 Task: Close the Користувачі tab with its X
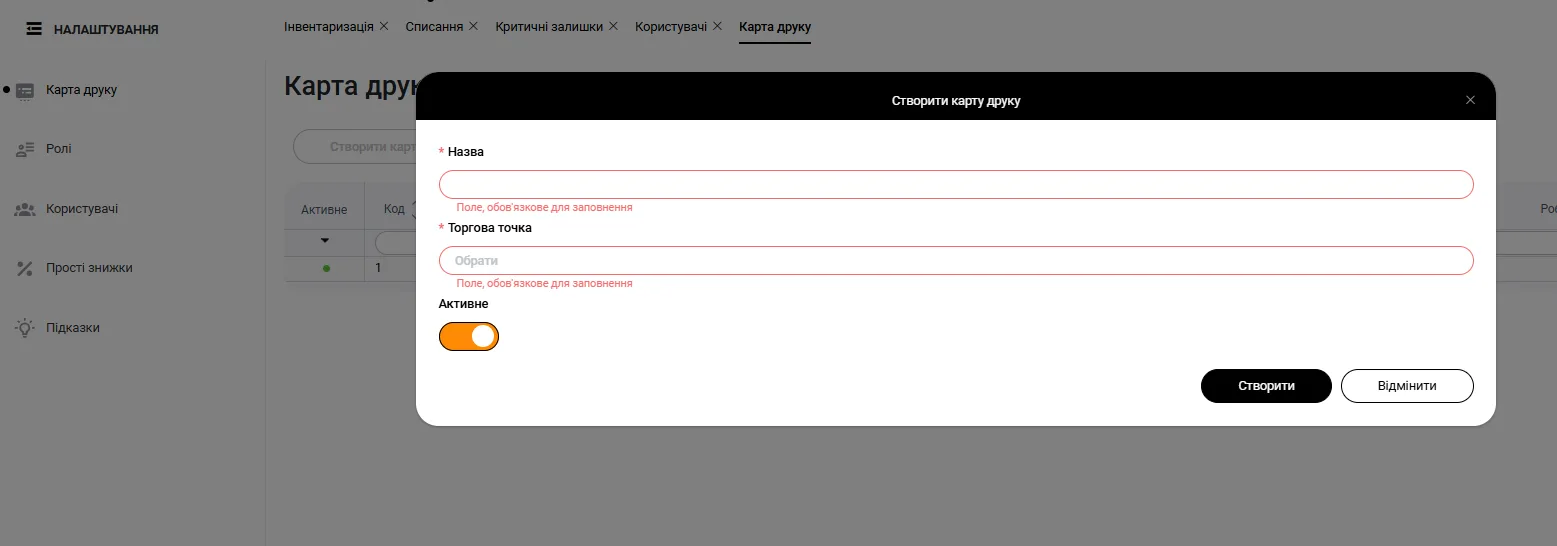pos(716,26)
